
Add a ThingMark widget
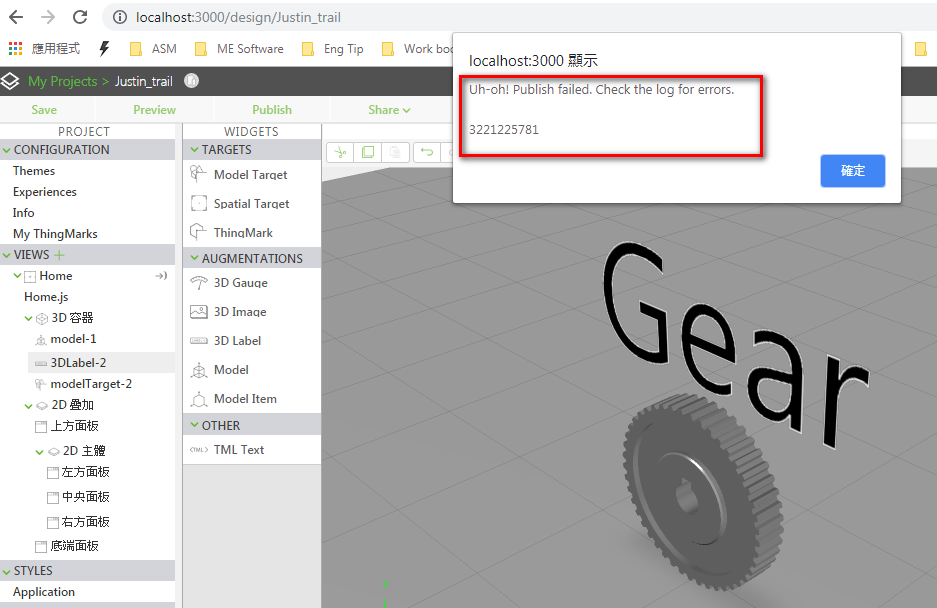(241, 231)
